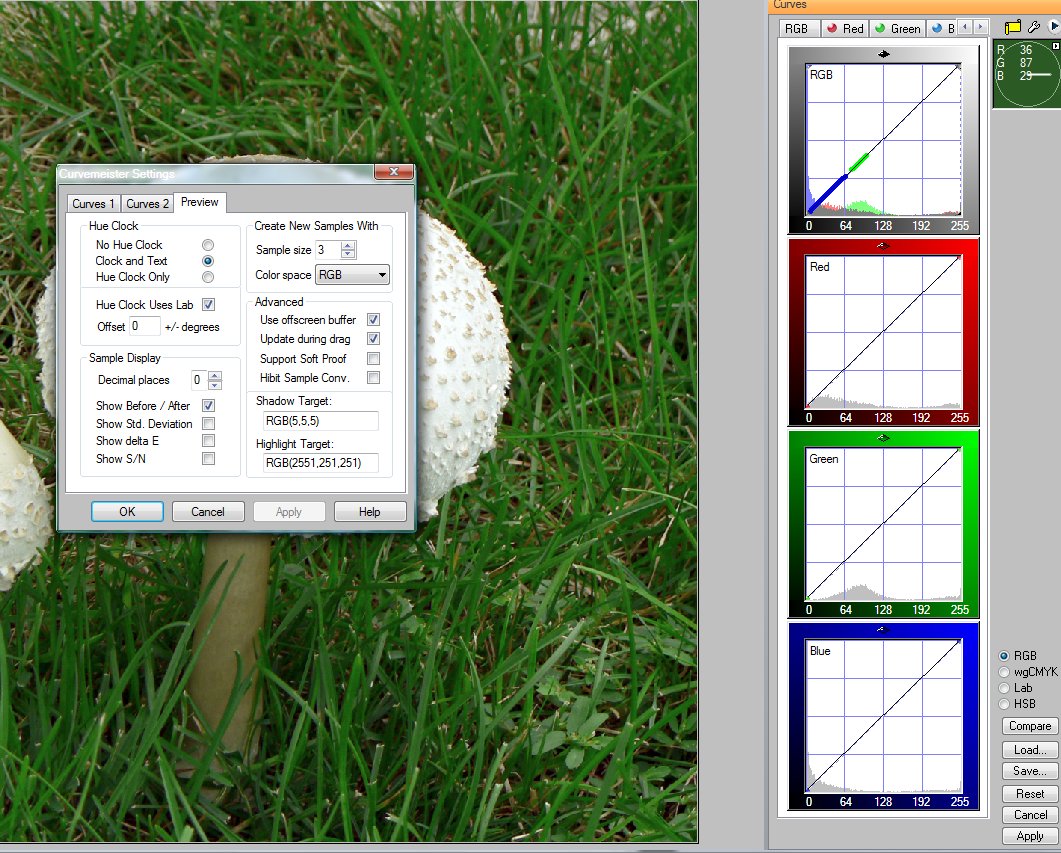Viewport: 1061px width, 853px height.
Task: Switch to the Curves 2 tab
Action: pos(147,204)
